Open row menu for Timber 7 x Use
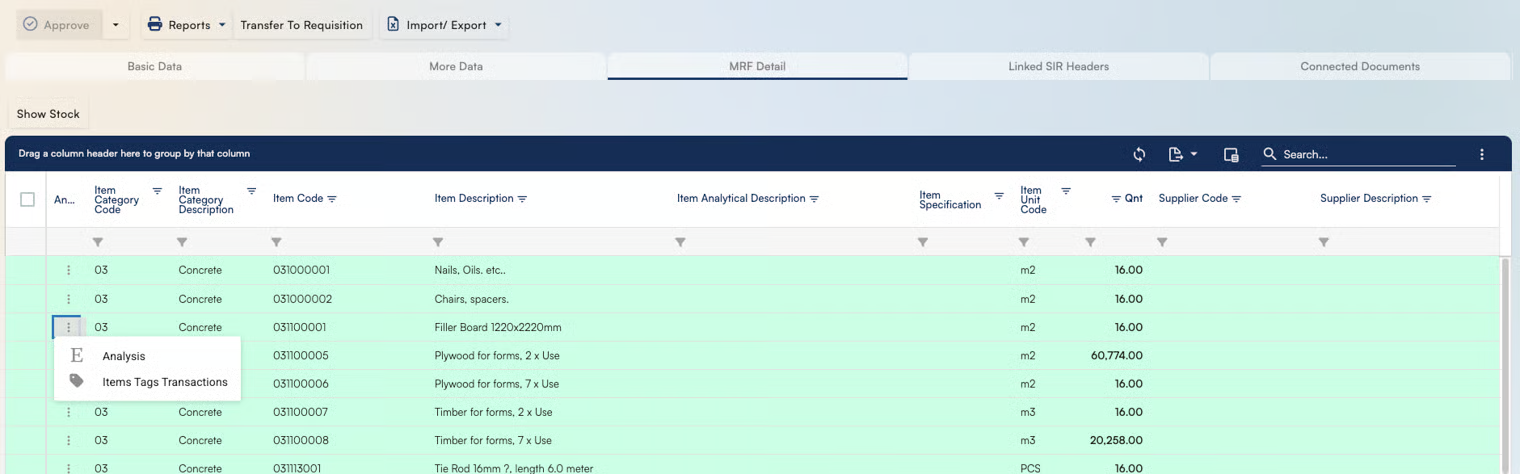The width and height of the screenshot is (1520, 474). 68,440
